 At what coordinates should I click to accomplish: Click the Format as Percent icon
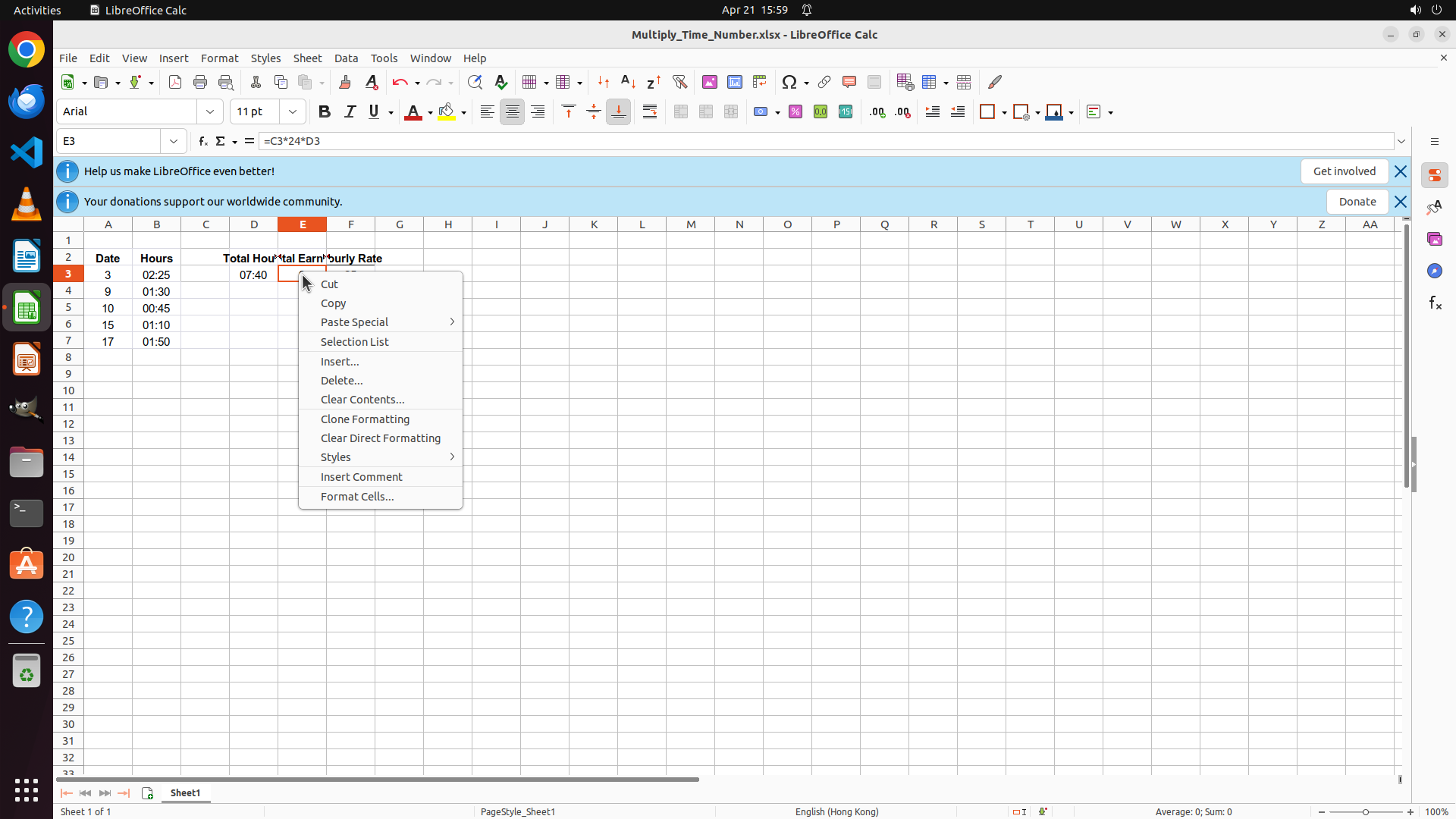pos(795,111)
